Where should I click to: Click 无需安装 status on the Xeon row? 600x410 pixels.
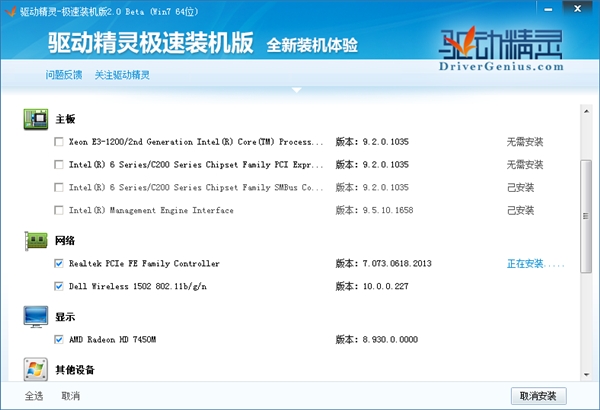525,142
